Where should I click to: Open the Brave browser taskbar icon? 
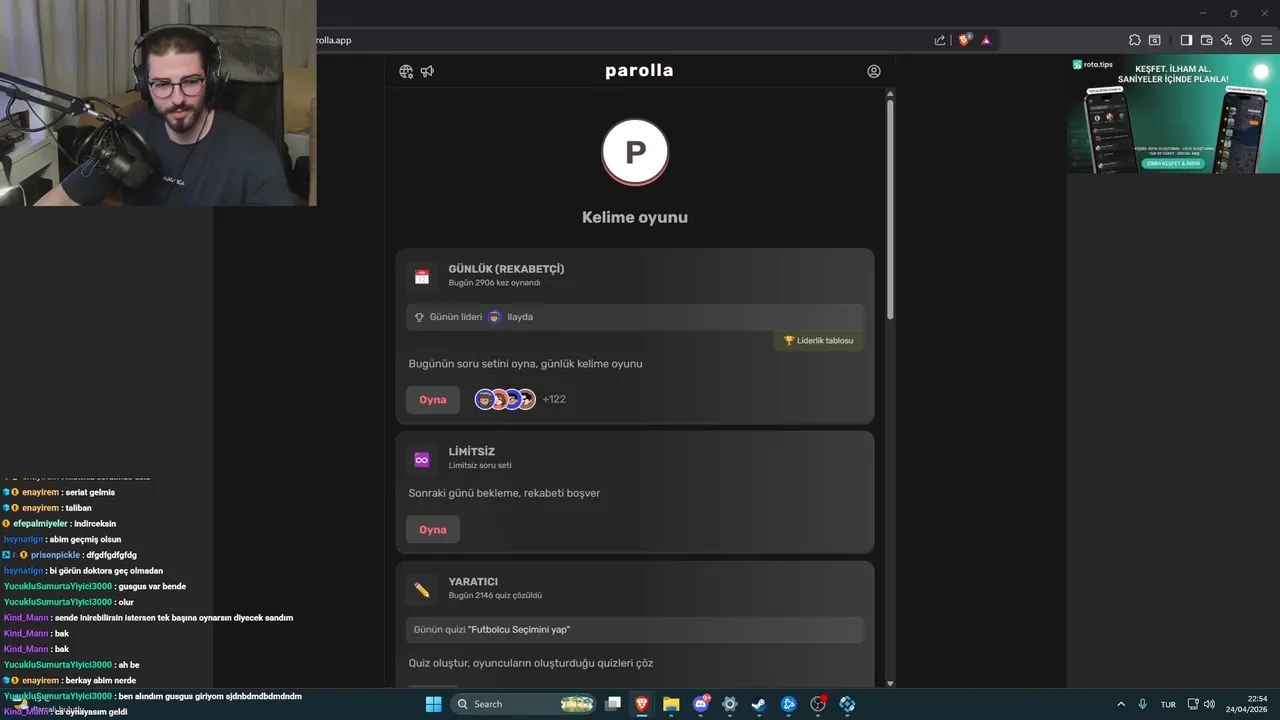642,704
